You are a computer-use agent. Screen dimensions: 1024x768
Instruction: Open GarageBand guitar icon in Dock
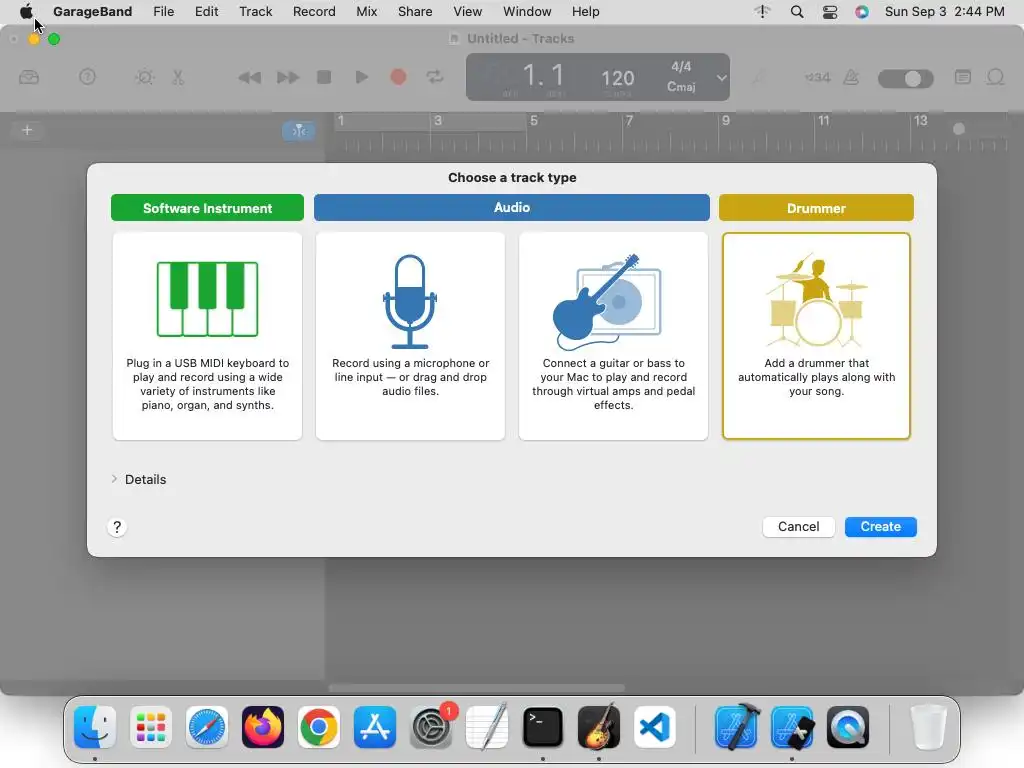click(x=599, y=727)
